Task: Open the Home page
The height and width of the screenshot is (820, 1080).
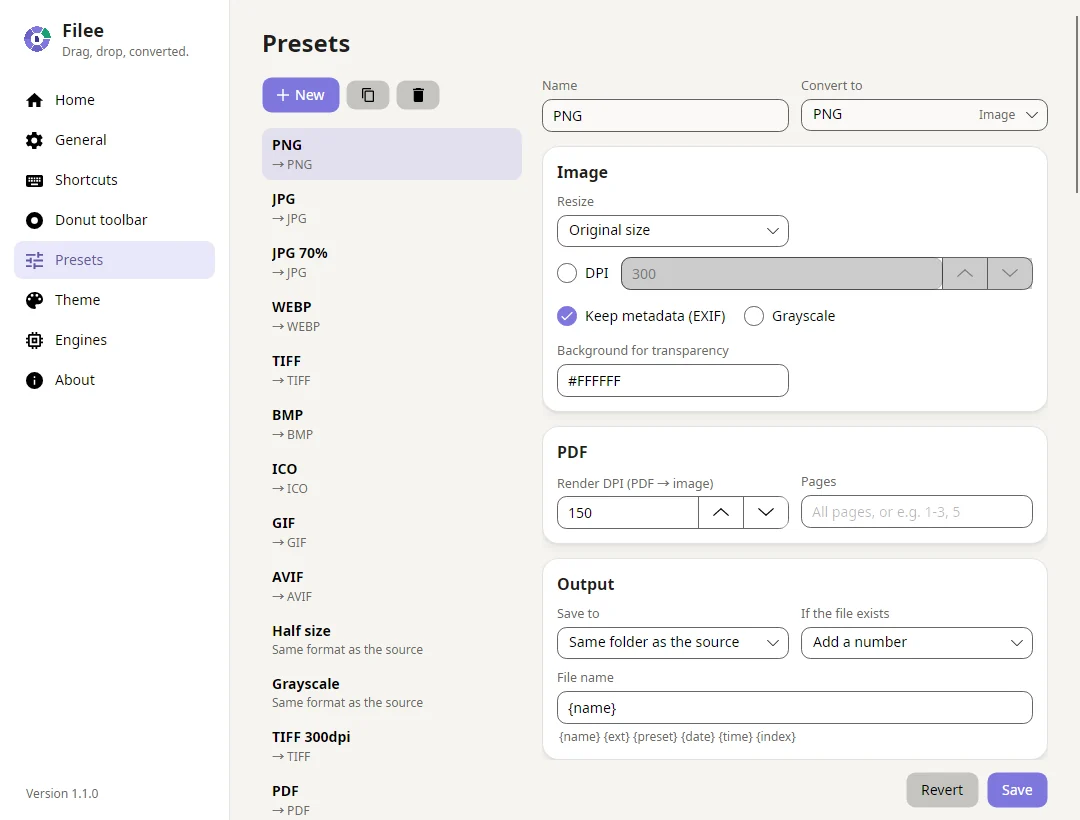Action: click(114, 101)
